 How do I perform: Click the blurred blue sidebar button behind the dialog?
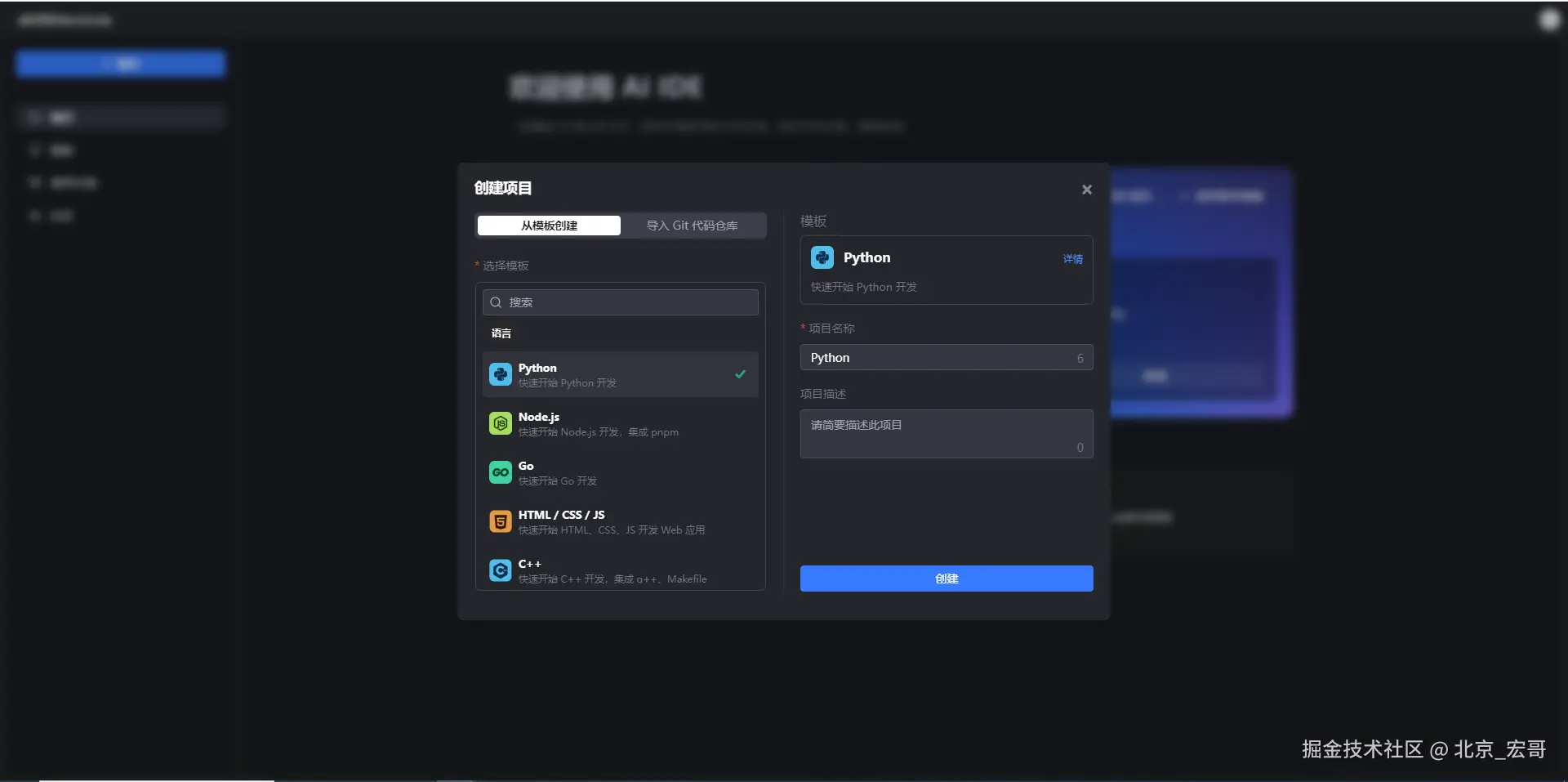click(x=121, y=64)
